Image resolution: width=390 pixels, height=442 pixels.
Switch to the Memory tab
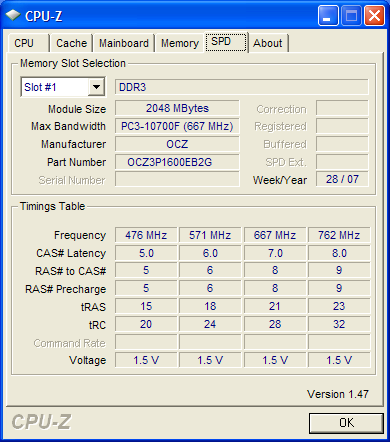coord(180,43)
